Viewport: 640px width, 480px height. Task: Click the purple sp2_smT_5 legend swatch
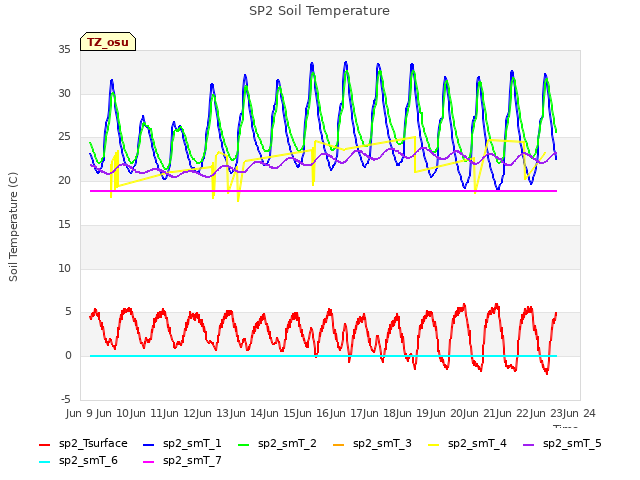529,445
